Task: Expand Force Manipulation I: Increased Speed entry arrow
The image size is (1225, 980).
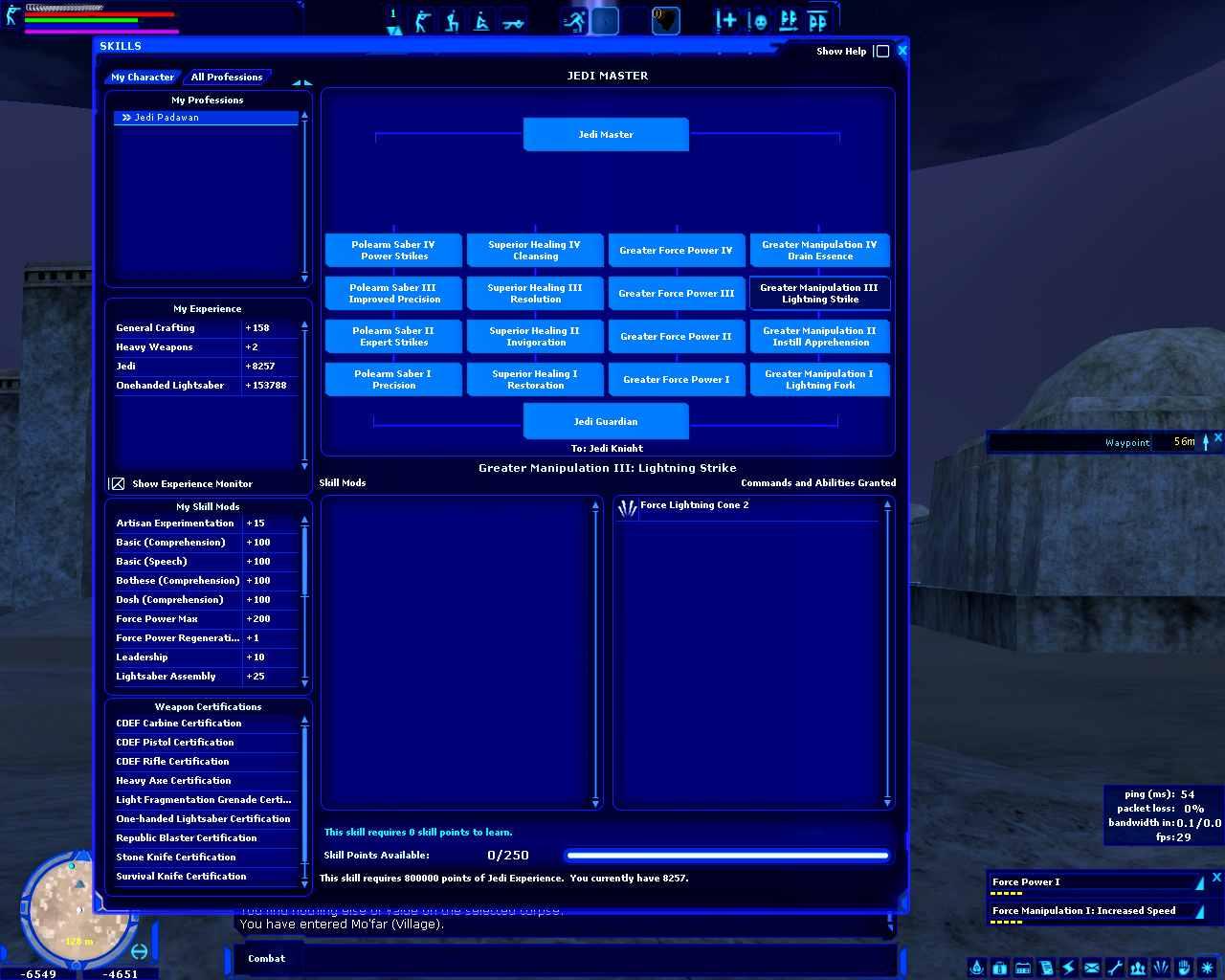Action: pos(1199,911)
